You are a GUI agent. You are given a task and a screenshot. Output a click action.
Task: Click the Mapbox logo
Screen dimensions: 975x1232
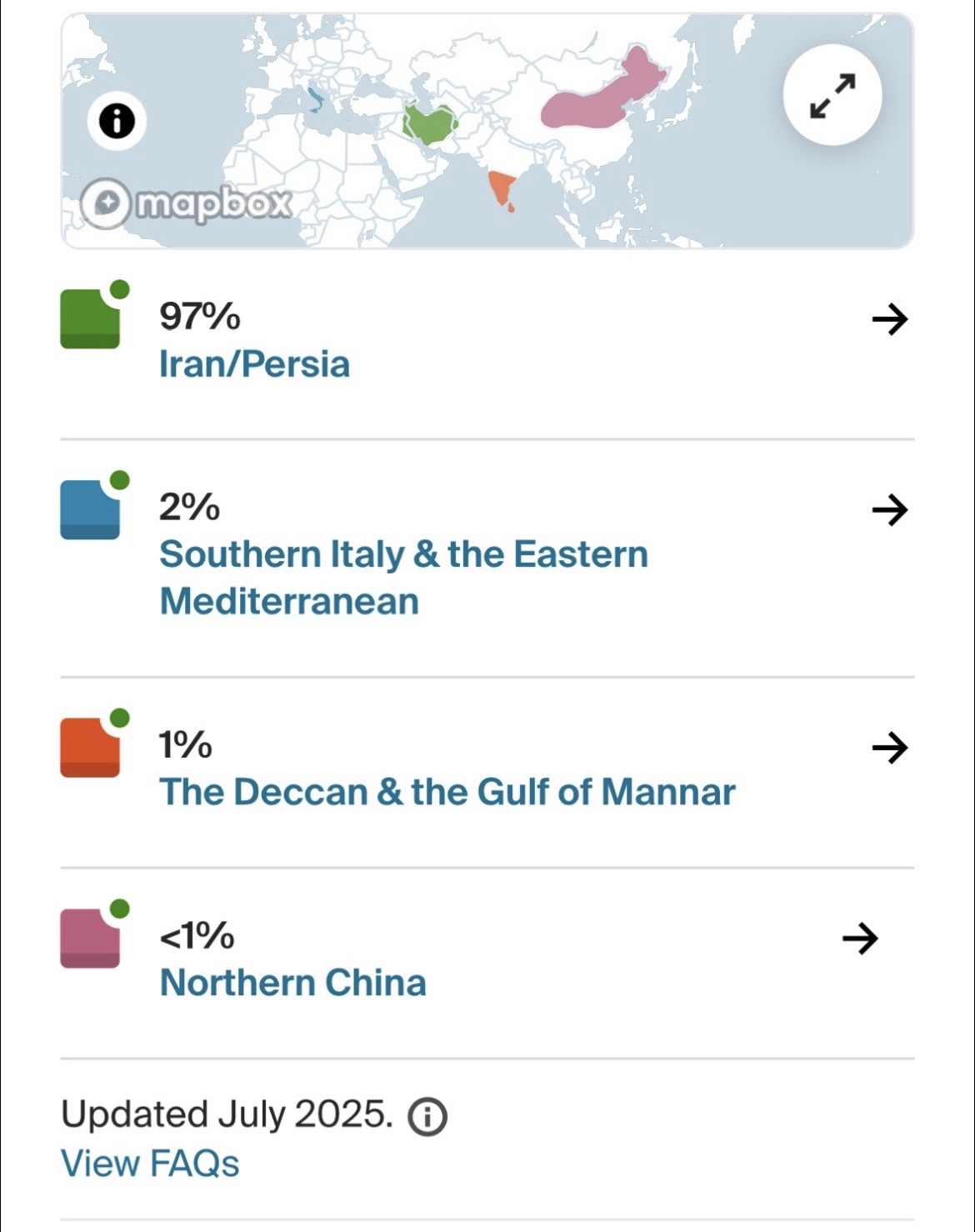[187, 203]
